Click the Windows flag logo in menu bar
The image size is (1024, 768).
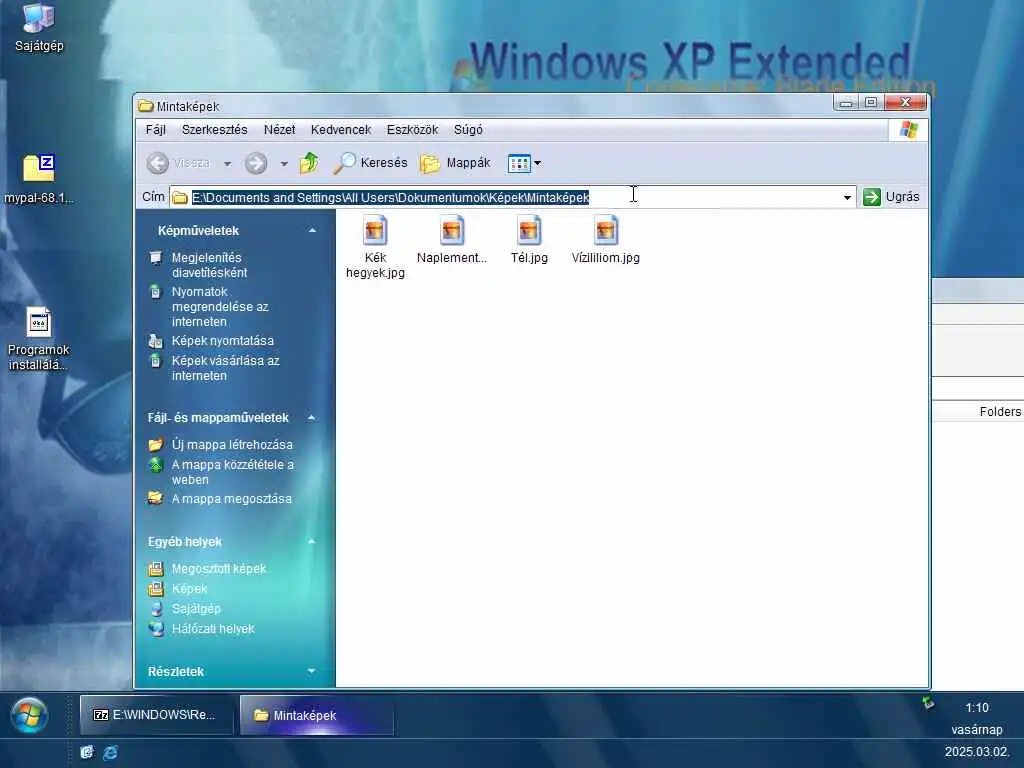click(908, 129)
